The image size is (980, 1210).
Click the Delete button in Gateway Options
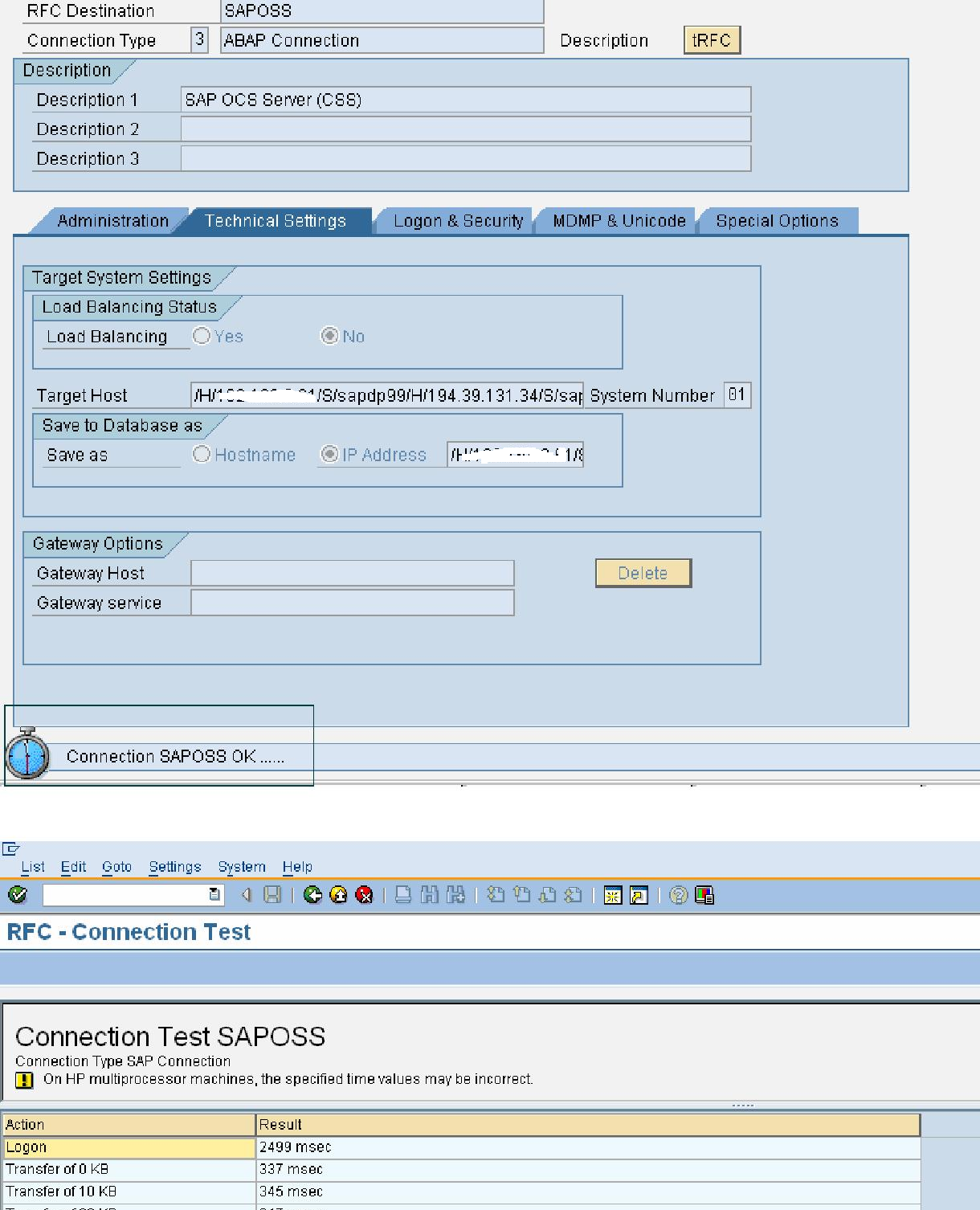pos(642,573)
